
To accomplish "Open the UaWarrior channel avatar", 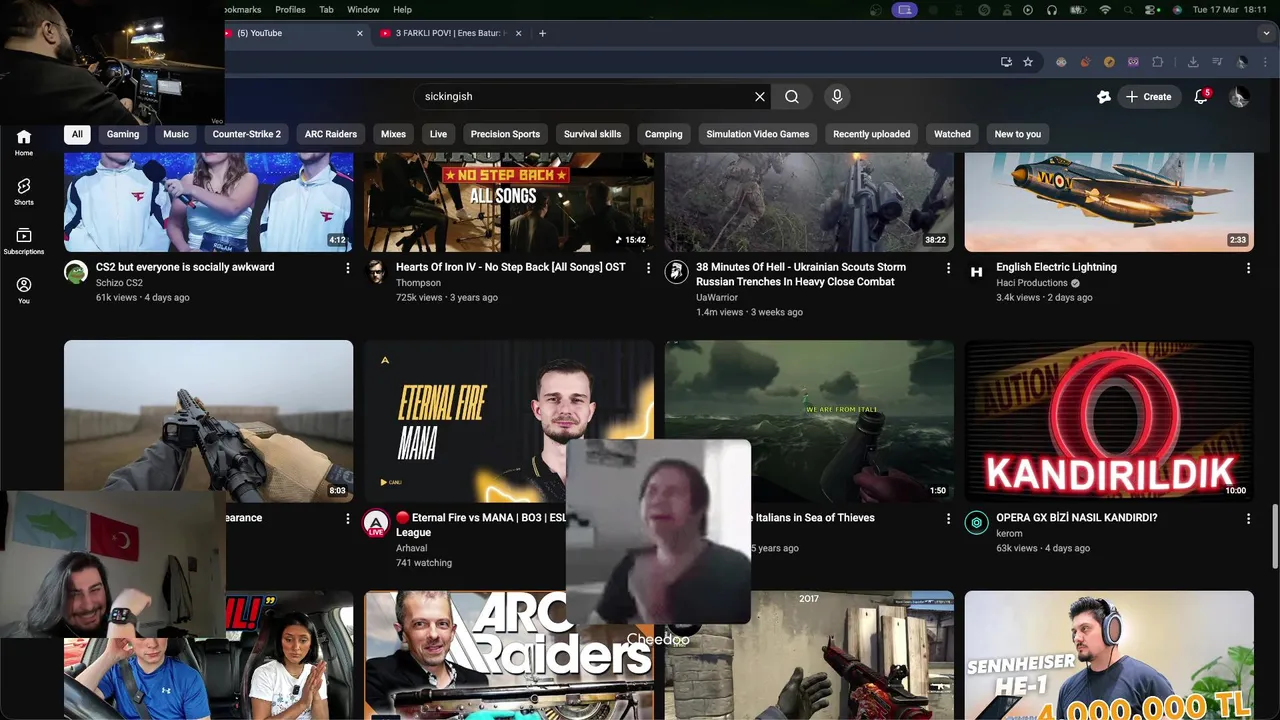I will [676, 272].
